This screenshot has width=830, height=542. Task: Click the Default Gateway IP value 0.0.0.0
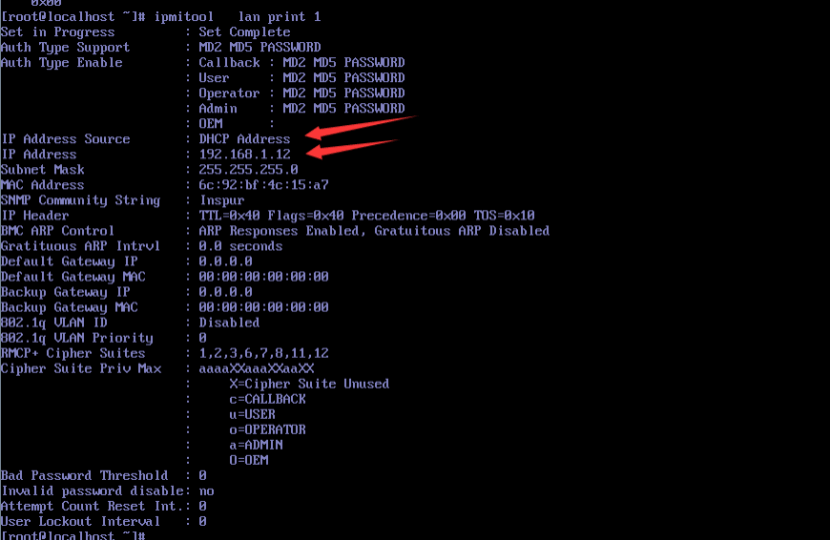tap(225, 261)
